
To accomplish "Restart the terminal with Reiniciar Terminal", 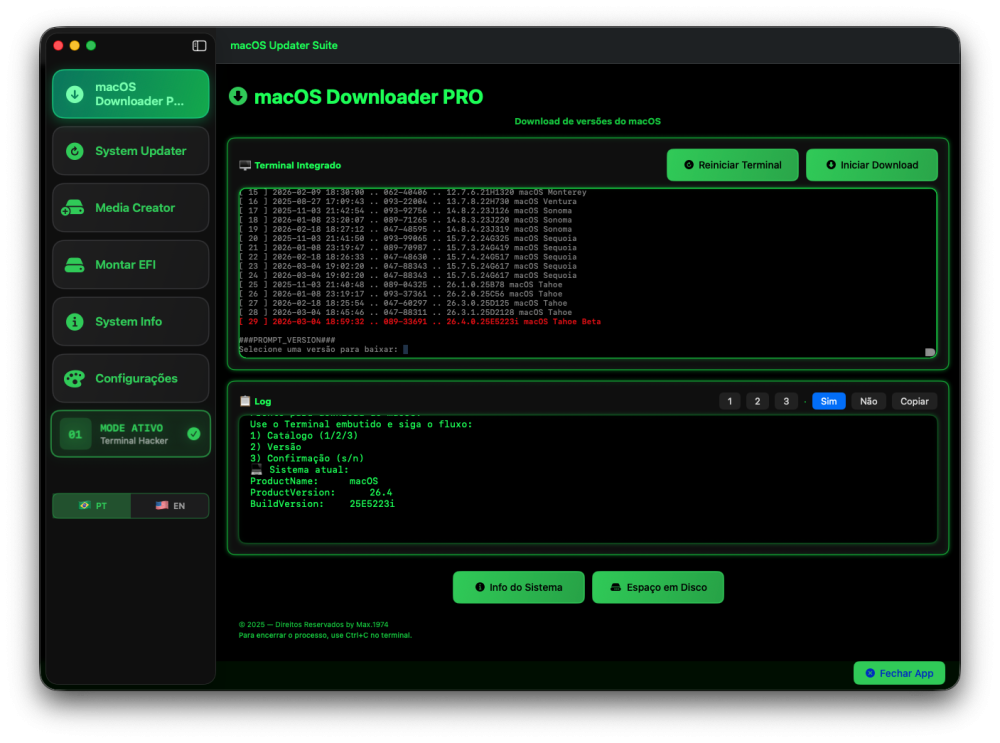I will [732, 165].
